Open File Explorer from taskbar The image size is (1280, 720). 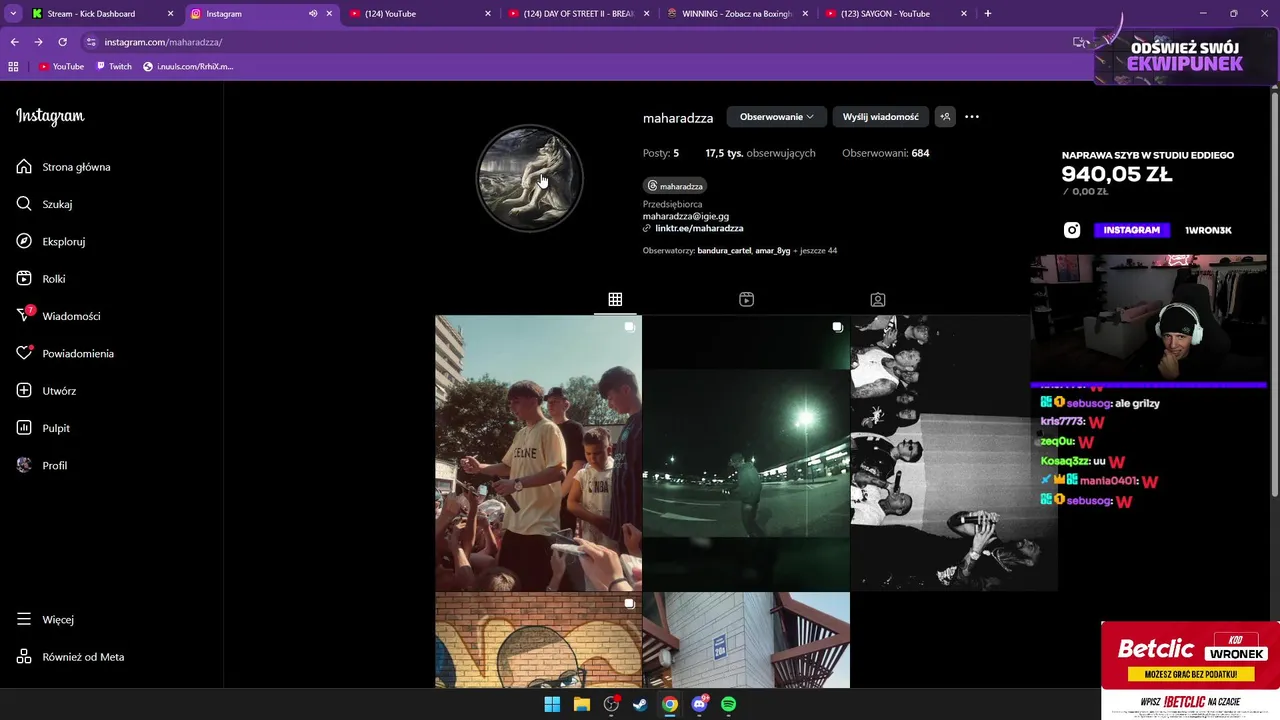coord(581,704)
